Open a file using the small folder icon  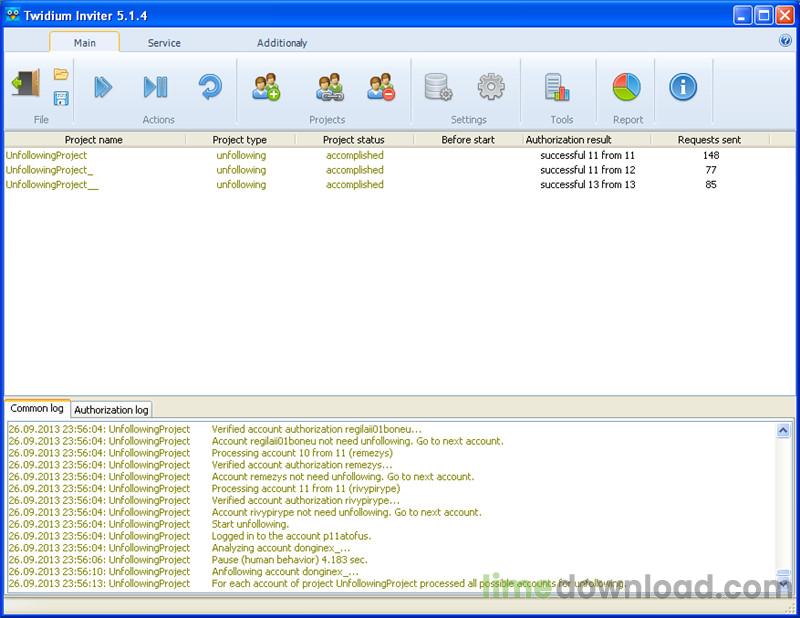coord(61,74)
